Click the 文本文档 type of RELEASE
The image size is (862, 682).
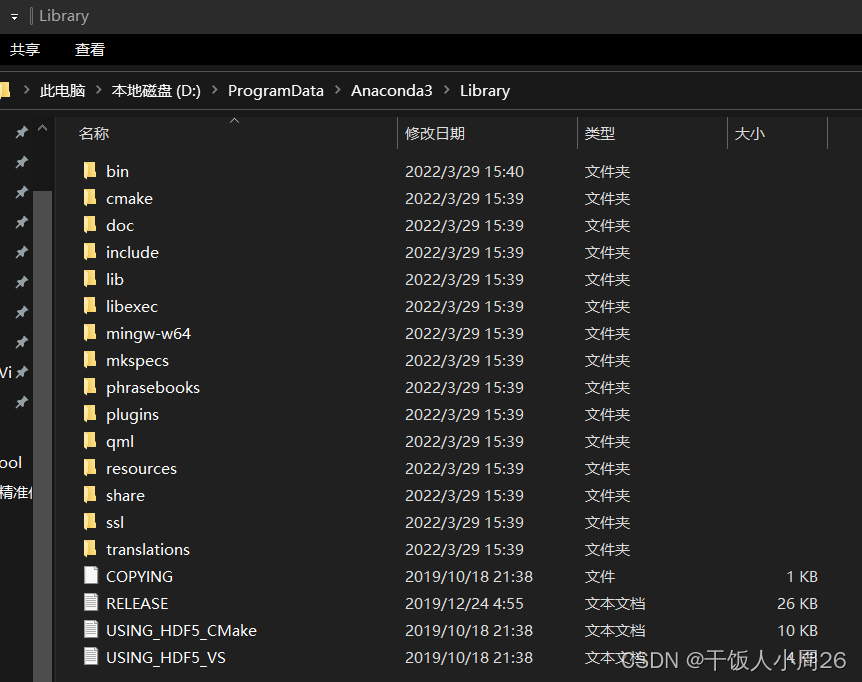(615, 603)
